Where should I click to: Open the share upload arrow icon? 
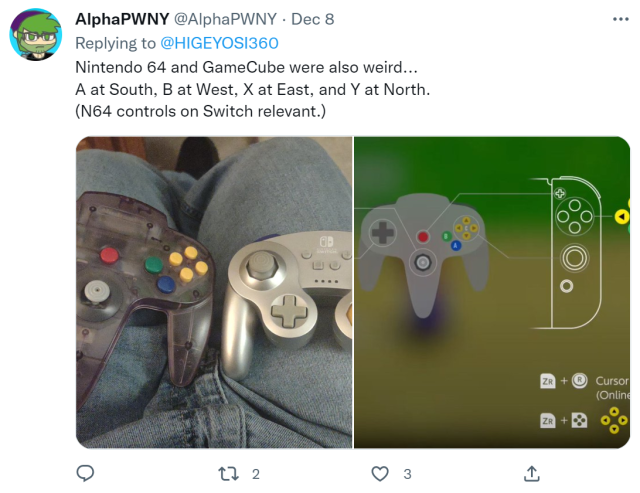pyautogui.click(x=531, y=473)
